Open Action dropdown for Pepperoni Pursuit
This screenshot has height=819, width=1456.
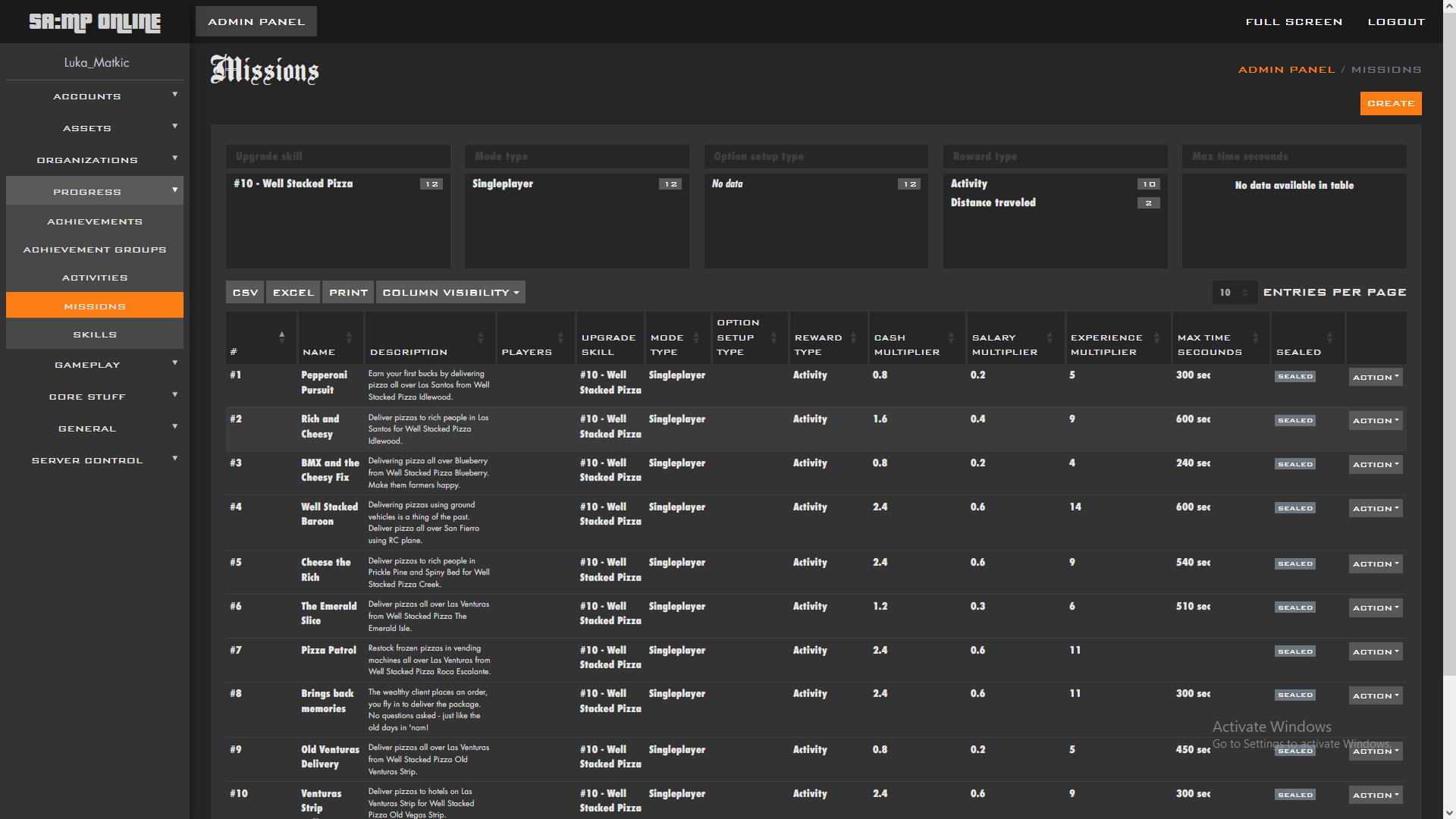coord(1375,377)
